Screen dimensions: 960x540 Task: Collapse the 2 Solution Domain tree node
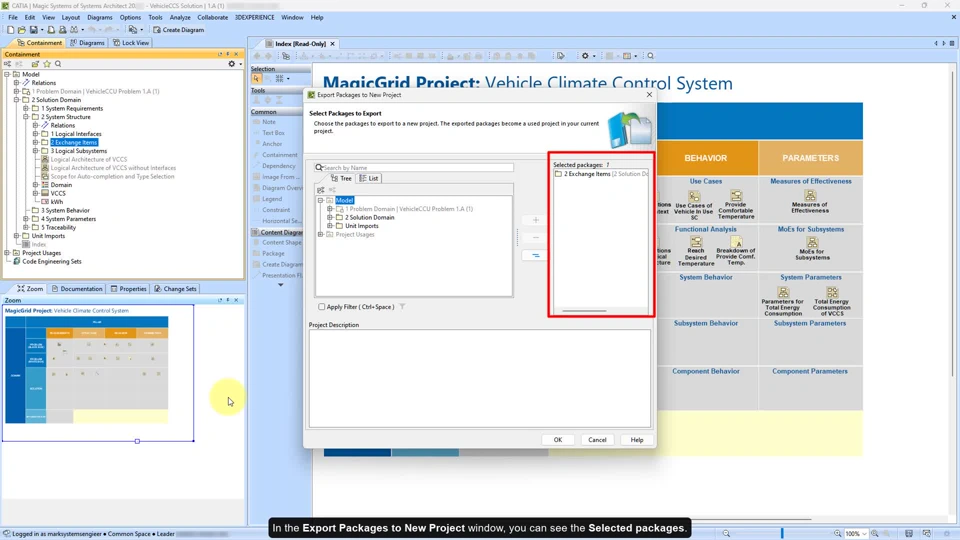coord(17,100)
